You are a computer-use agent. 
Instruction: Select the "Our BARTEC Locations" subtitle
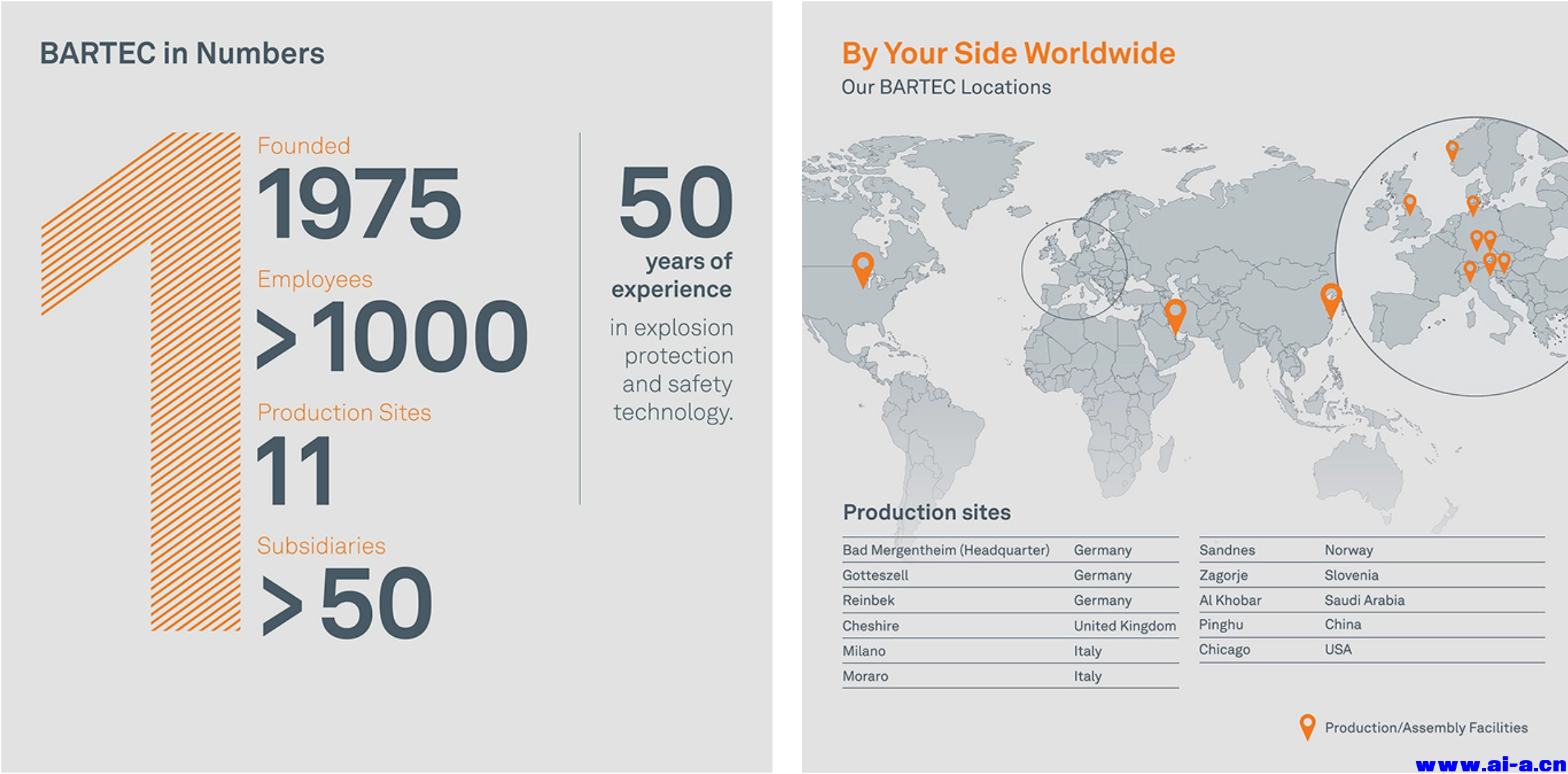[946, 87]
